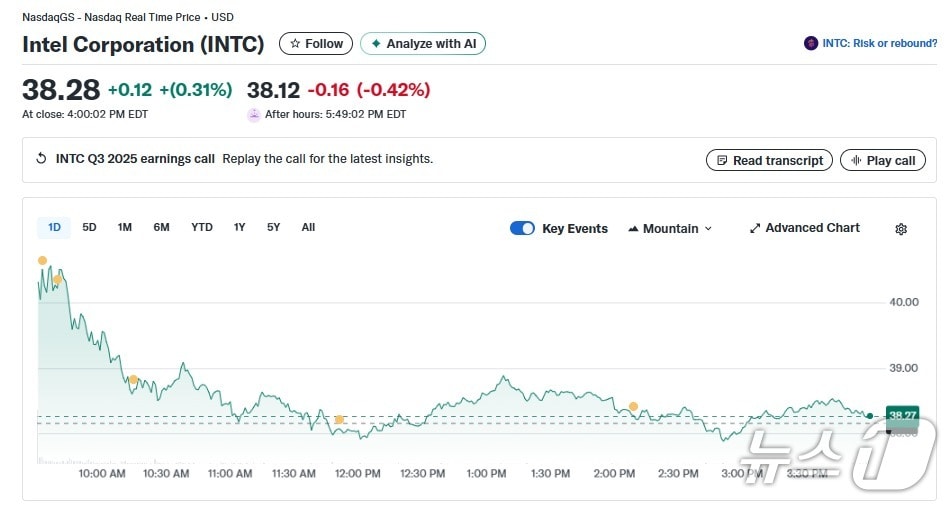Open Read transcript for earnings call
This screenshot has width=951, height=505.
click(x=769, y=160)
